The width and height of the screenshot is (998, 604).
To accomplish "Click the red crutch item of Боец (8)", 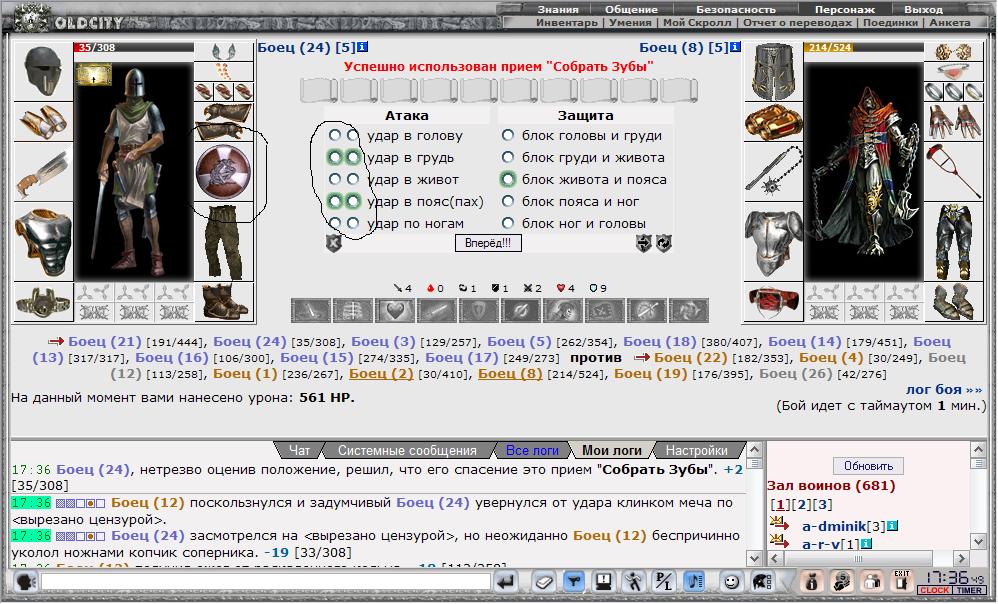I will (953, 171).
